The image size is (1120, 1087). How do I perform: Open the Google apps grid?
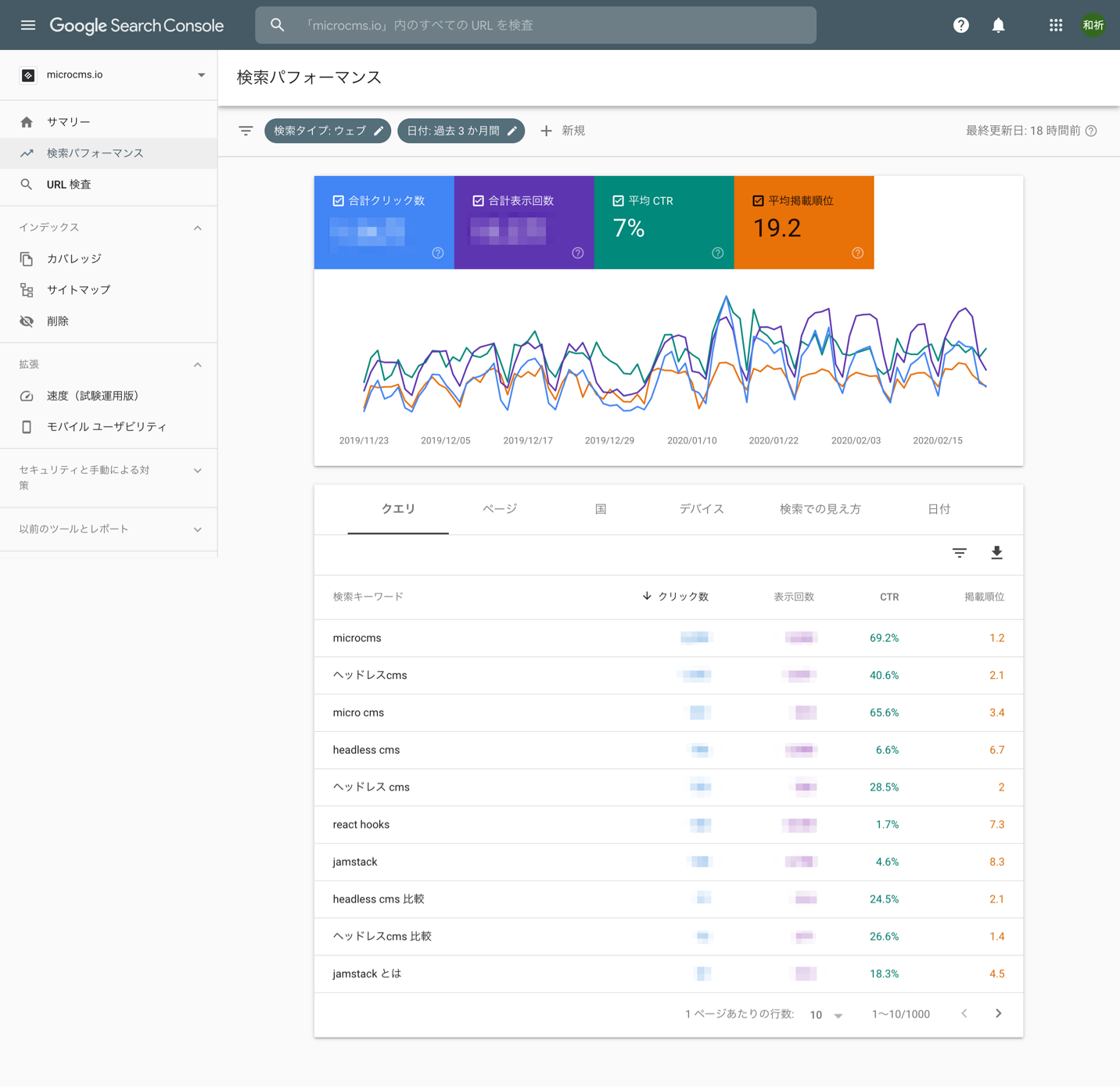(x=1055, y=25)
